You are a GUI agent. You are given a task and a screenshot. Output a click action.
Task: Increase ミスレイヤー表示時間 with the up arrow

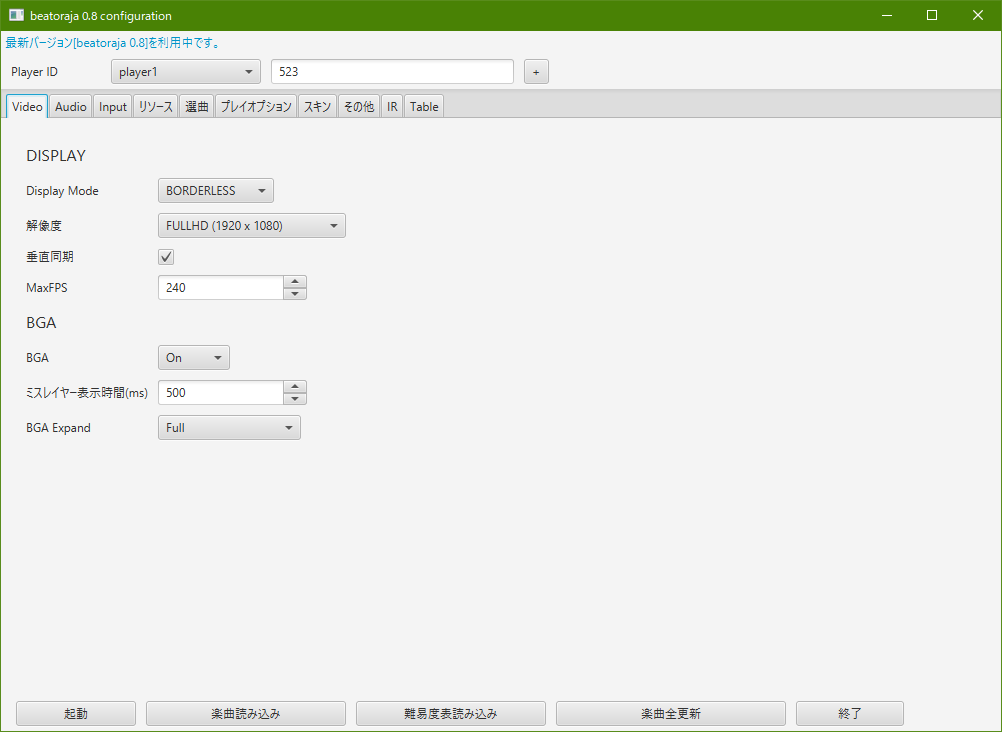295,387
